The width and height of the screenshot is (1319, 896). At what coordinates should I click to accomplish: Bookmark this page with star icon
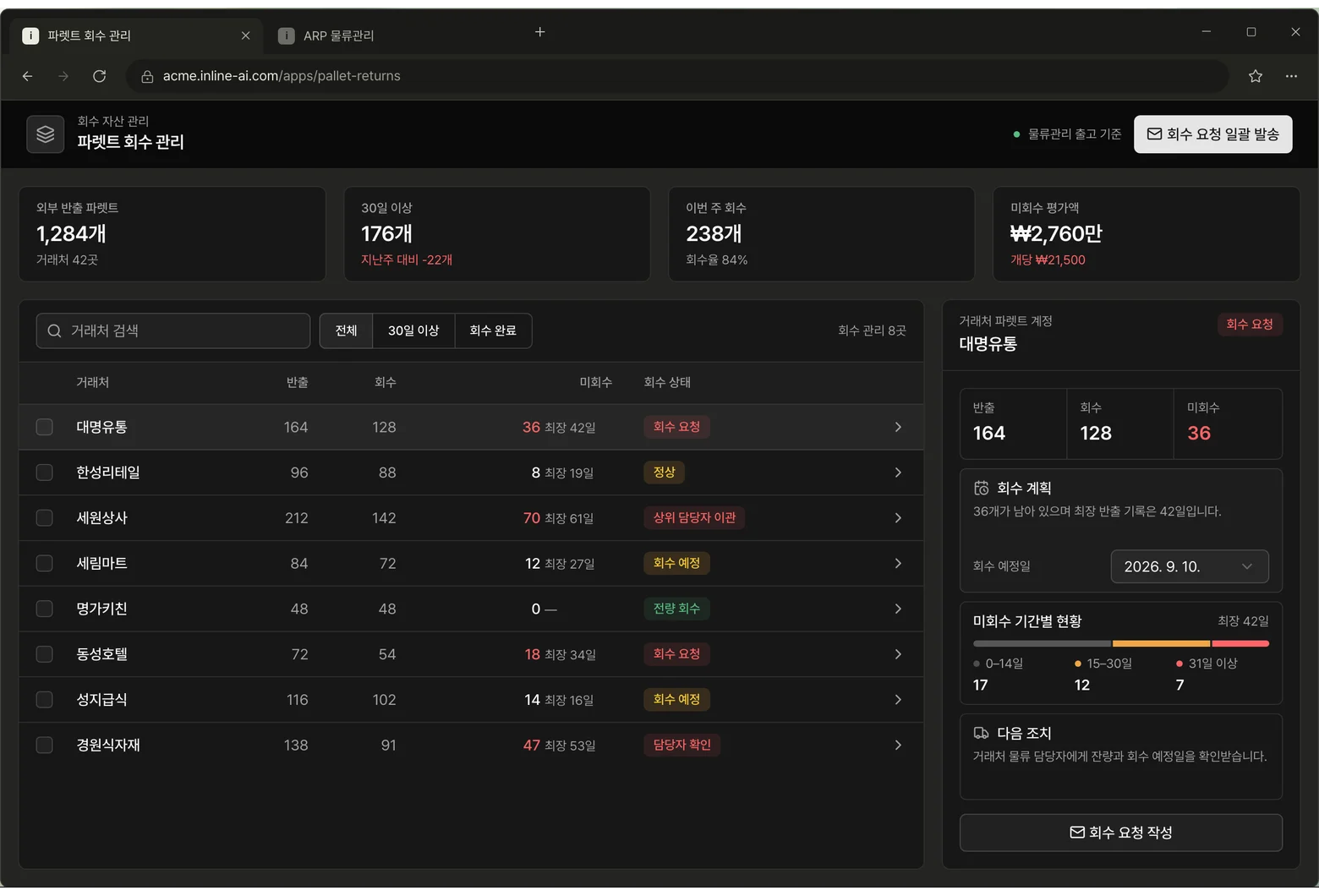[x=1256, y=76]
